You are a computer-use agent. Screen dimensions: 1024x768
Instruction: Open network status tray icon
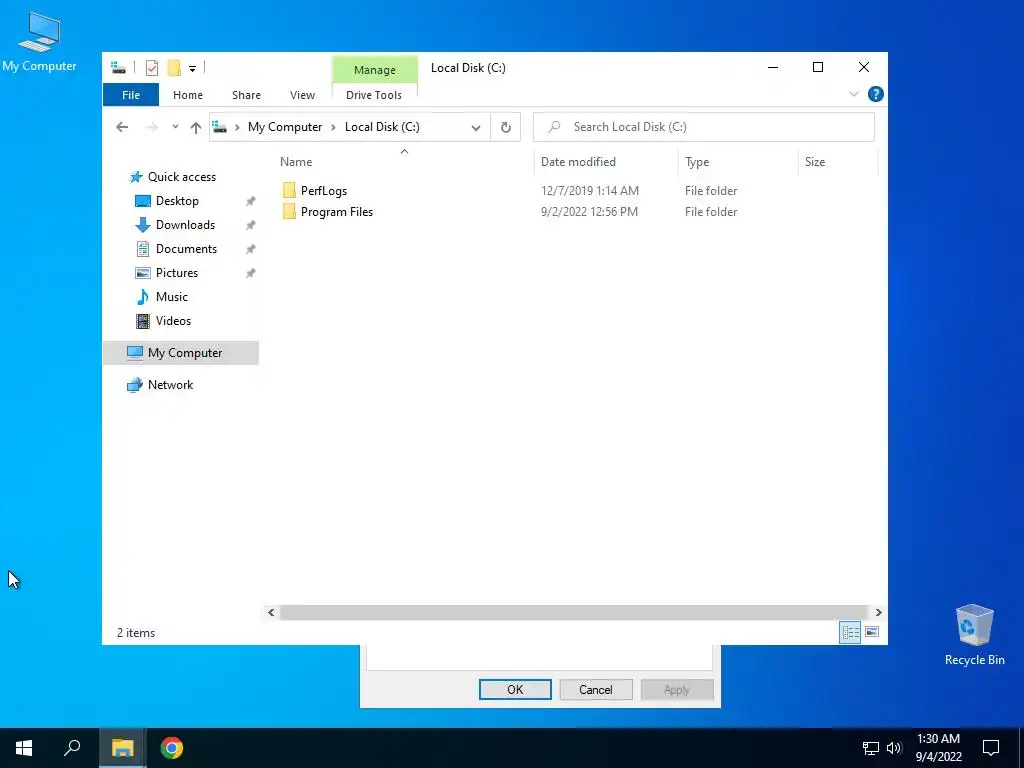871,748
